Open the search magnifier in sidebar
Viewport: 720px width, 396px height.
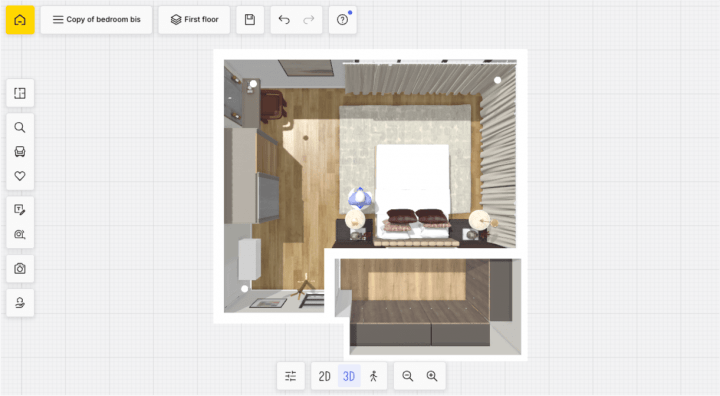click(x=20, y=127)
